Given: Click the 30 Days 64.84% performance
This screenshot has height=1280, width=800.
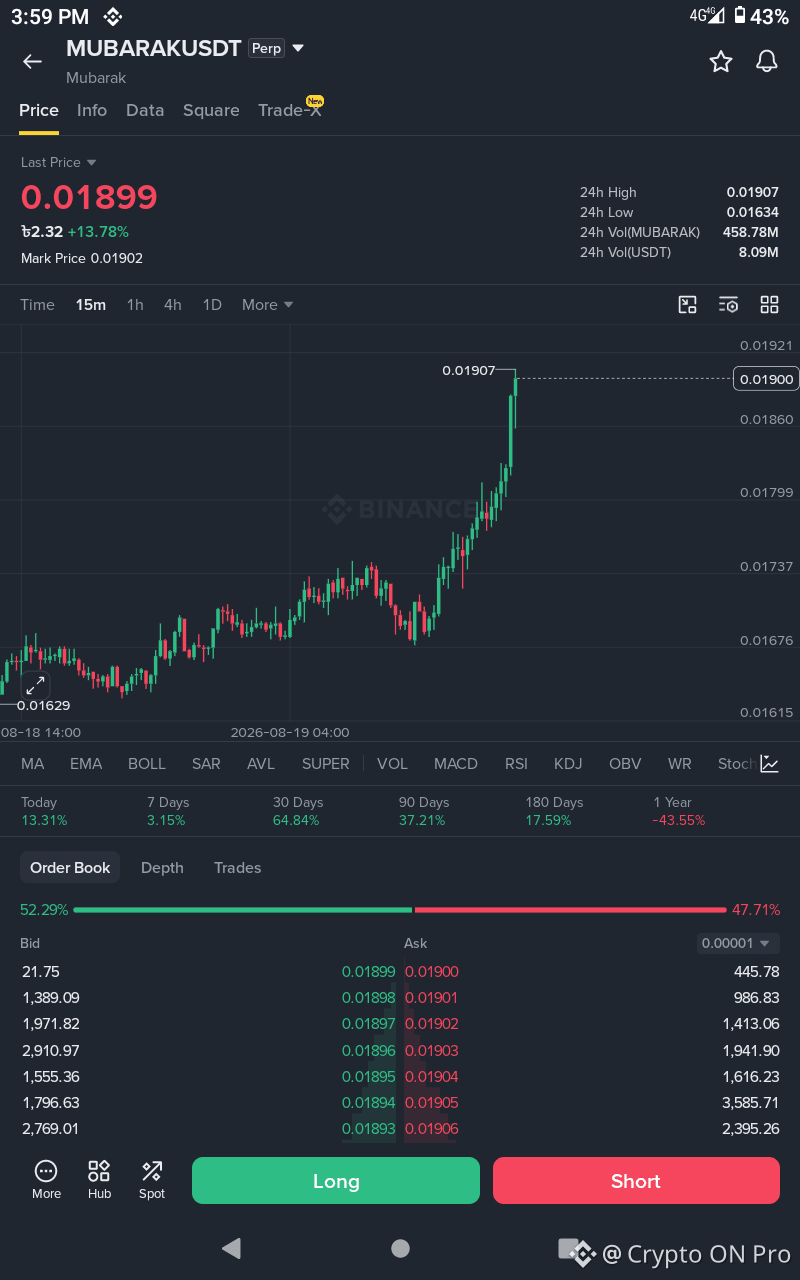Looking at the screenshot, I should [297, 811].
